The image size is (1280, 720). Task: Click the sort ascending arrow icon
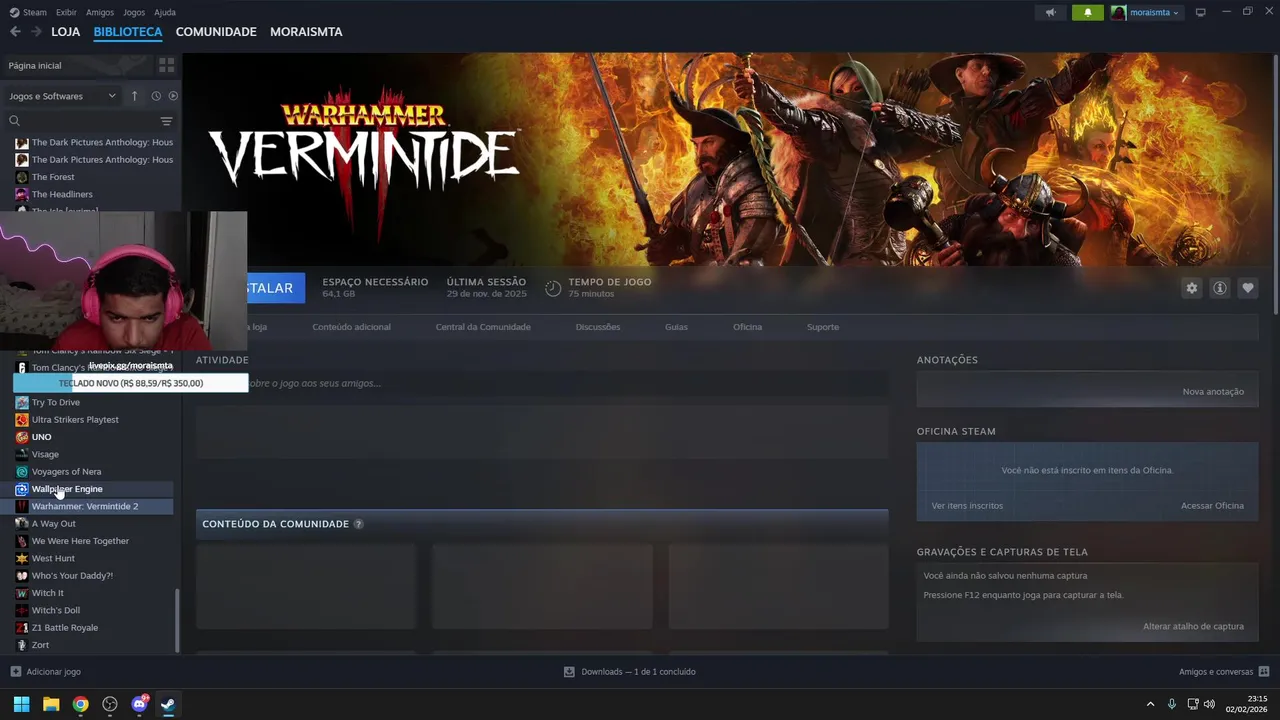[134, 96]
